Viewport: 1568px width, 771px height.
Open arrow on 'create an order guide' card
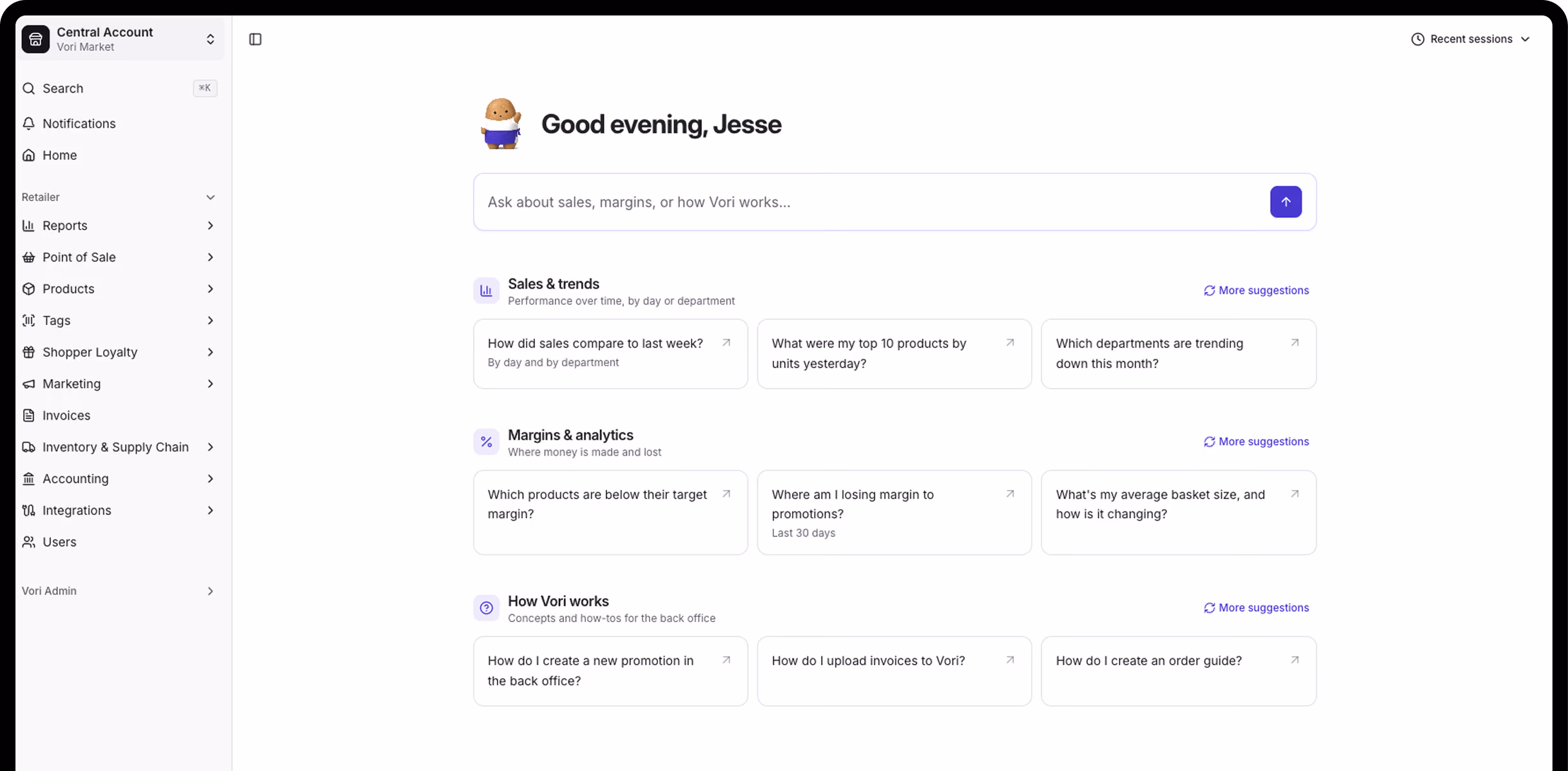1295,660
